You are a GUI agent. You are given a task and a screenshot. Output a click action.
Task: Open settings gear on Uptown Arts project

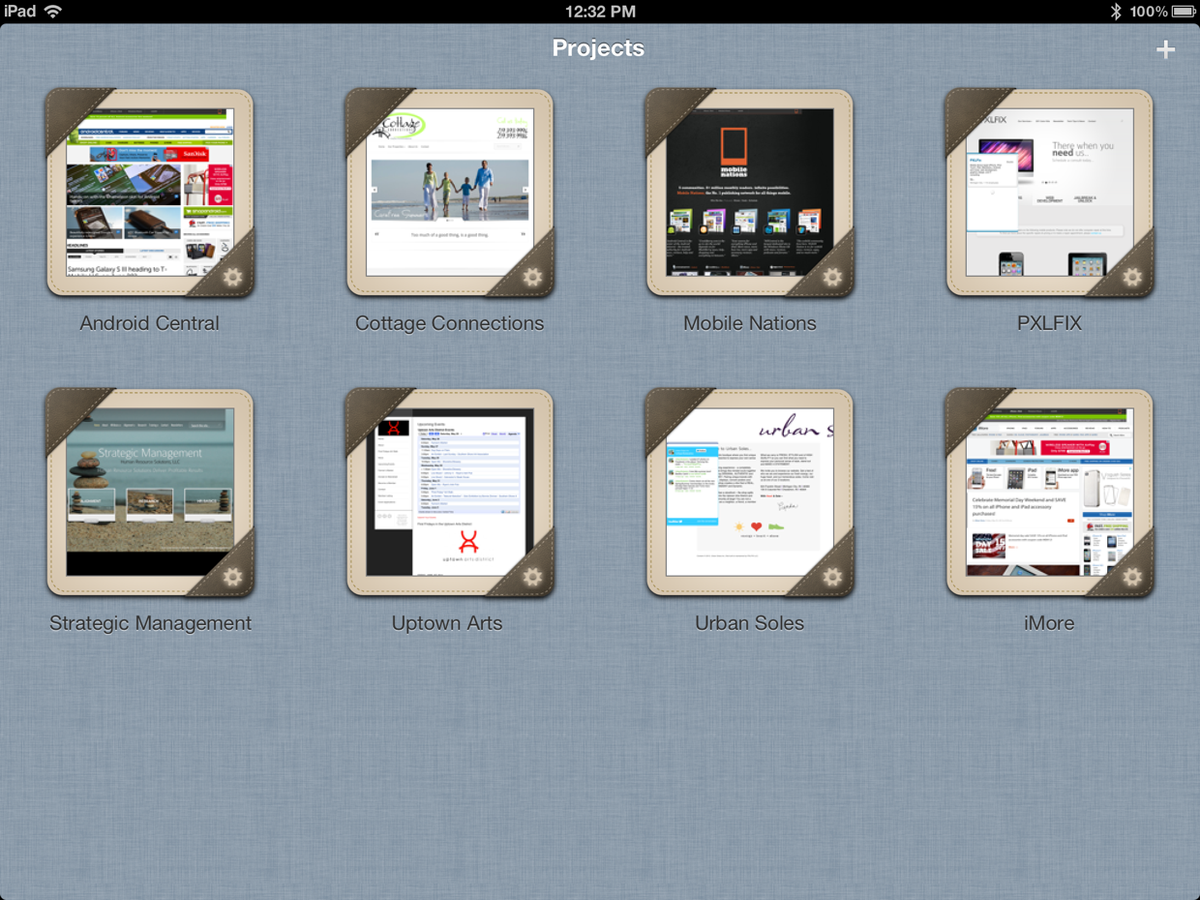point(532,577)
